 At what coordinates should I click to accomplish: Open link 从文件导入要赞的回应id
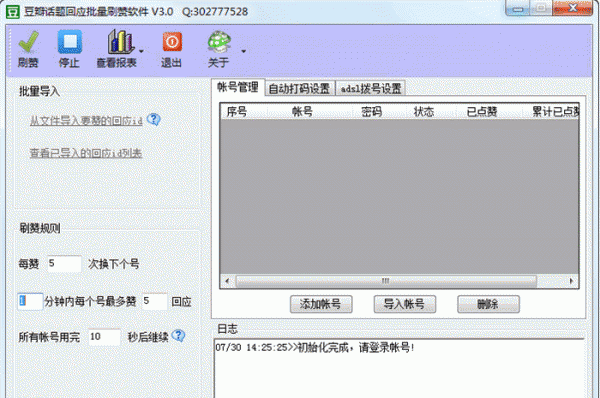click(x=86, y=121)
